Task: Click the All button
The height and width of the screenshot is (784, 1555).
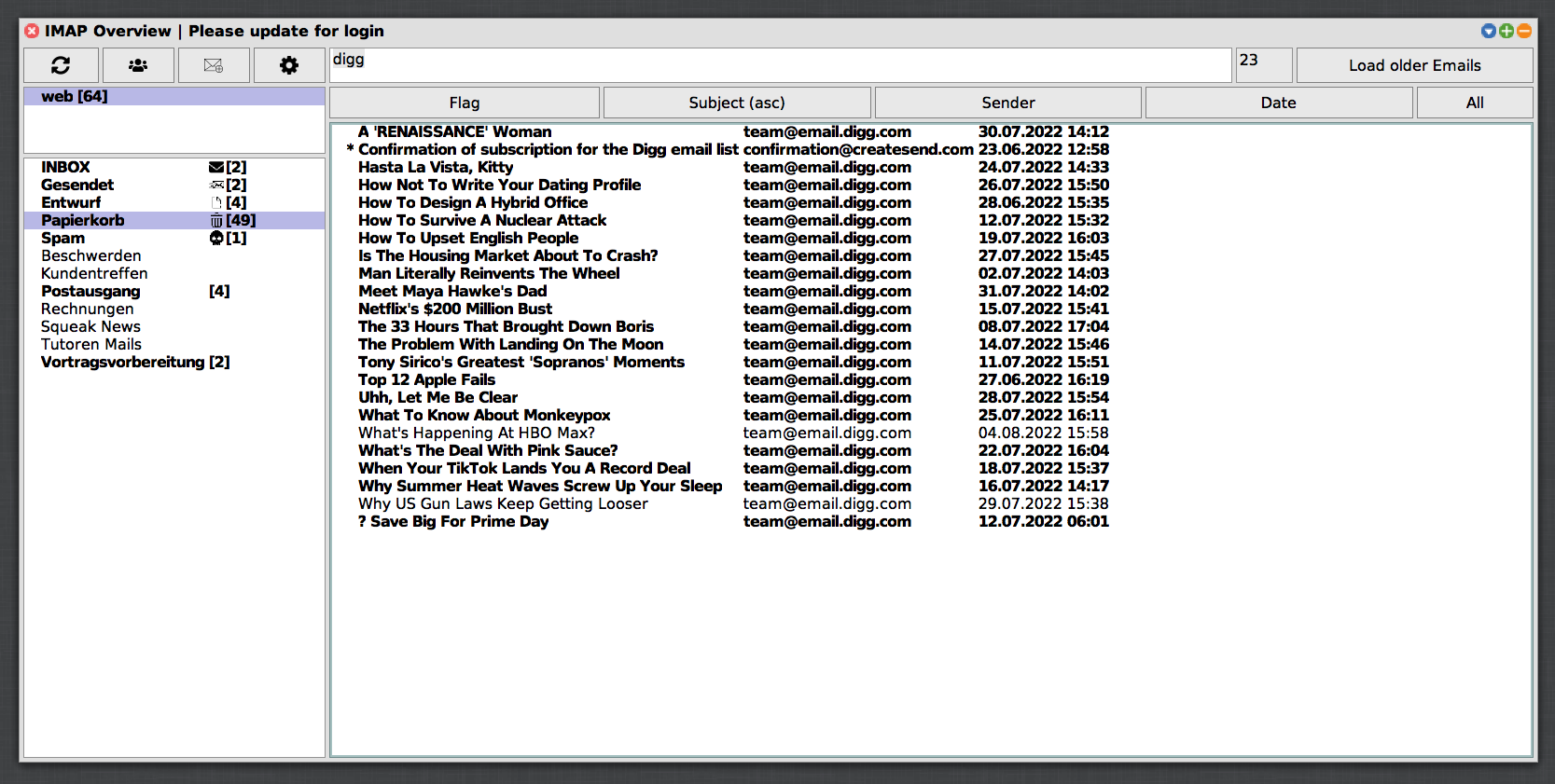Action: (x=1475, y=103)
